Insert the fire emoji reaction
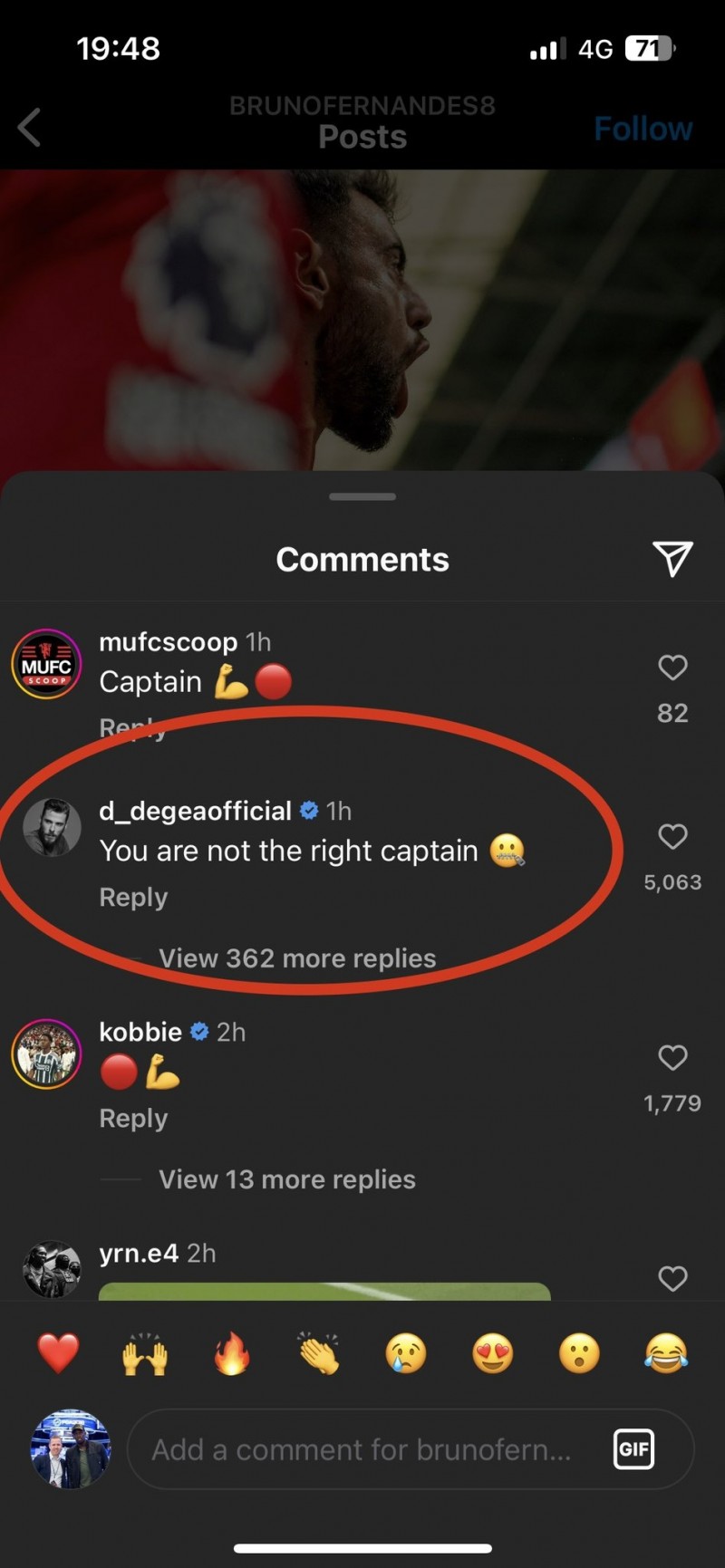The image size is (725, 1568). 232,1354
